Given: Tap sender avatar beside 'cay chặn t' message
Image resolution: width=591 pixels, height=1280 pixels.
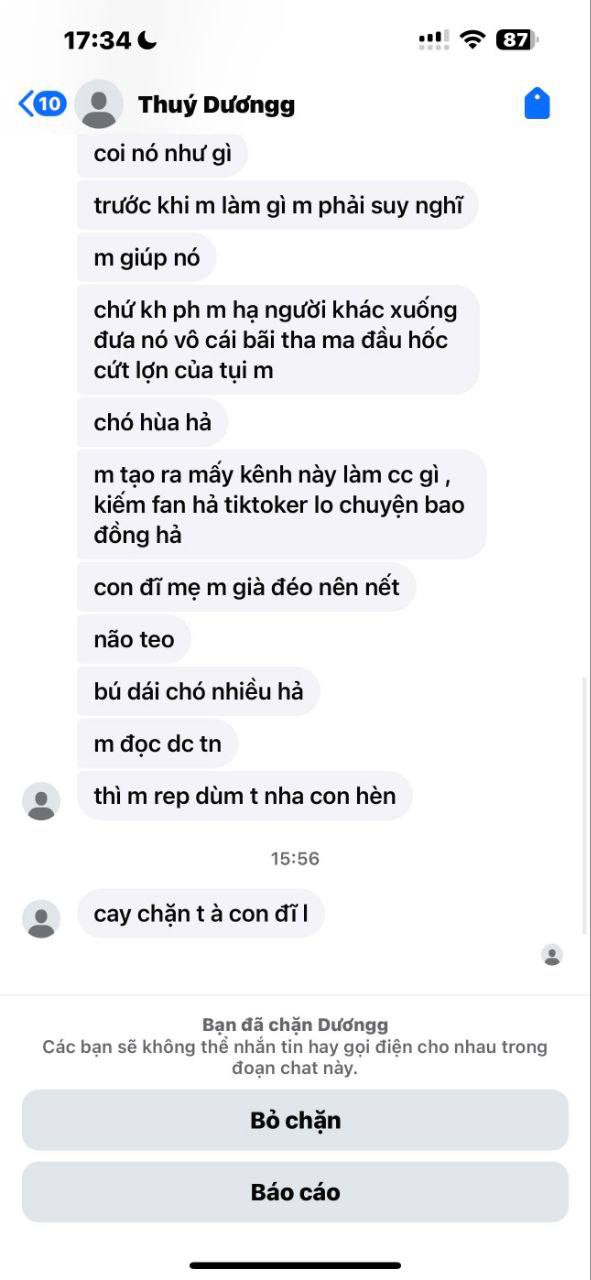Looking at the screenshot, I should click(41, 918).
